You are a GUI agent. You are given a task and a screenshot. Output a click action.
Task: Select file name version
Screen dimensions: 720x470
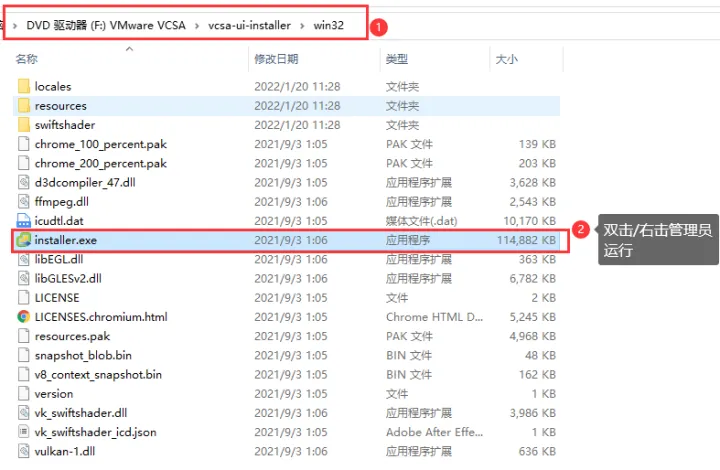click(54, 394)
